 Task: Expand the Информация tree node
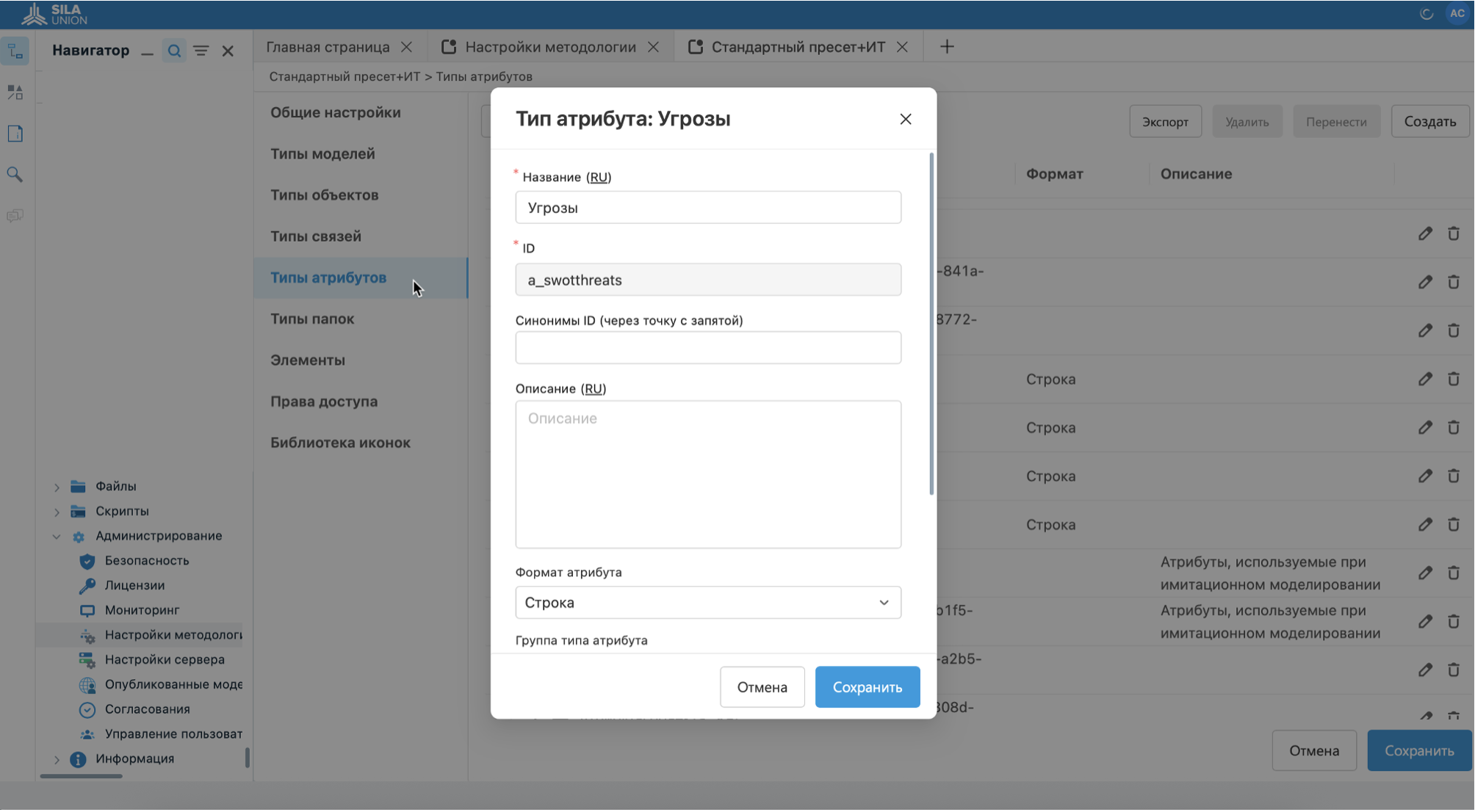tap(57, 759)
